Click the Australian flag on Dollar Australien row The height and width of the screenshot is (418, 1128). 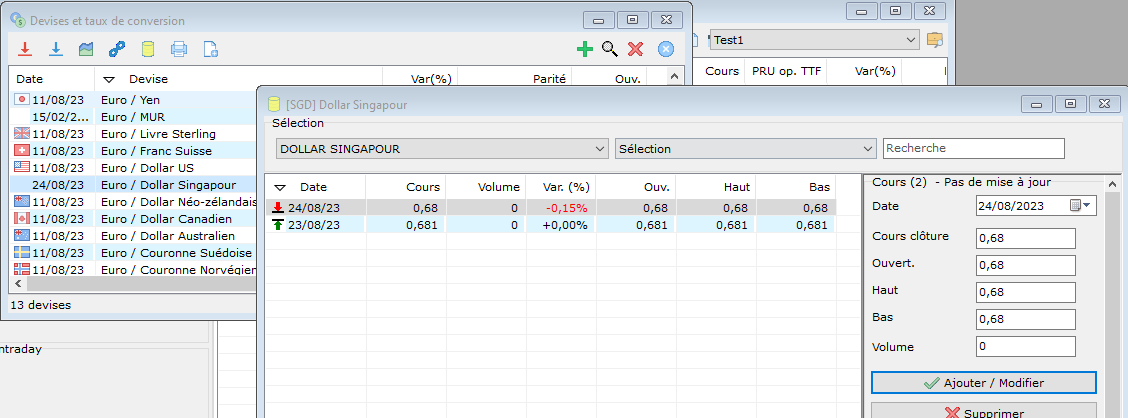[x=22, y=235]
